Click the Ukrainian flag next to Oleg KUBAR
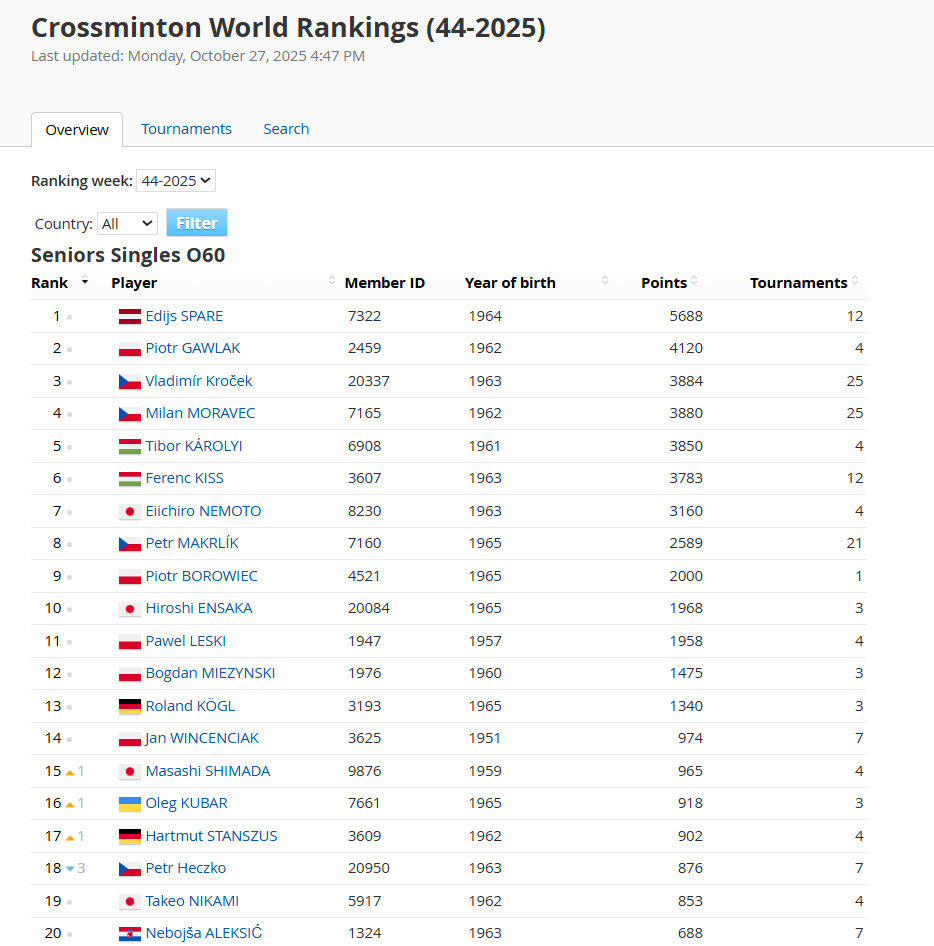This screenshot has width=934, height=946. (129, 804)
